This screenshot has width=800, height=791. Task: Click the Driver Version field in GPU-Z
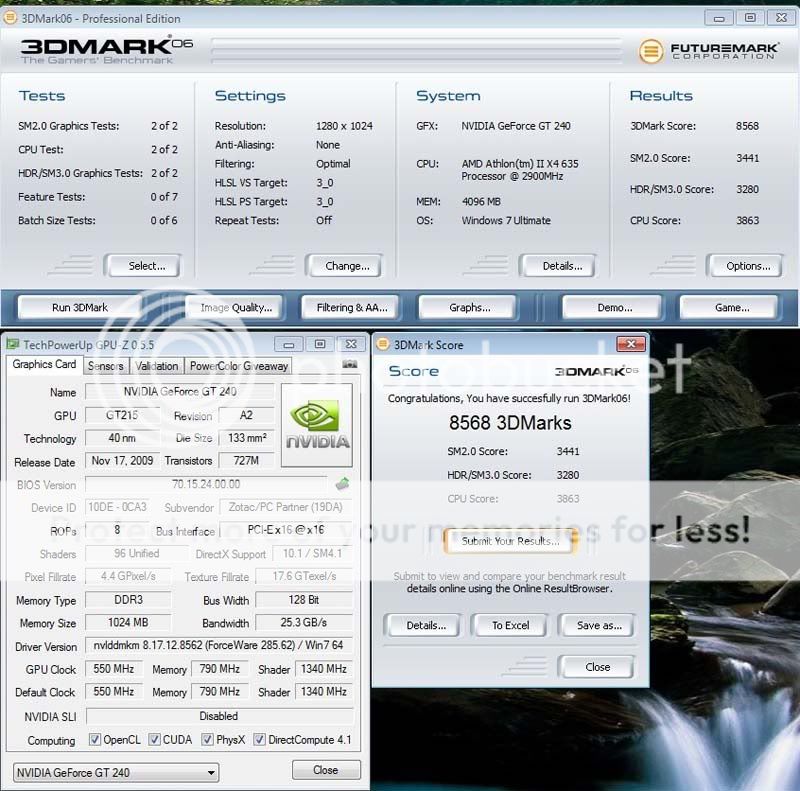[219, 645]
